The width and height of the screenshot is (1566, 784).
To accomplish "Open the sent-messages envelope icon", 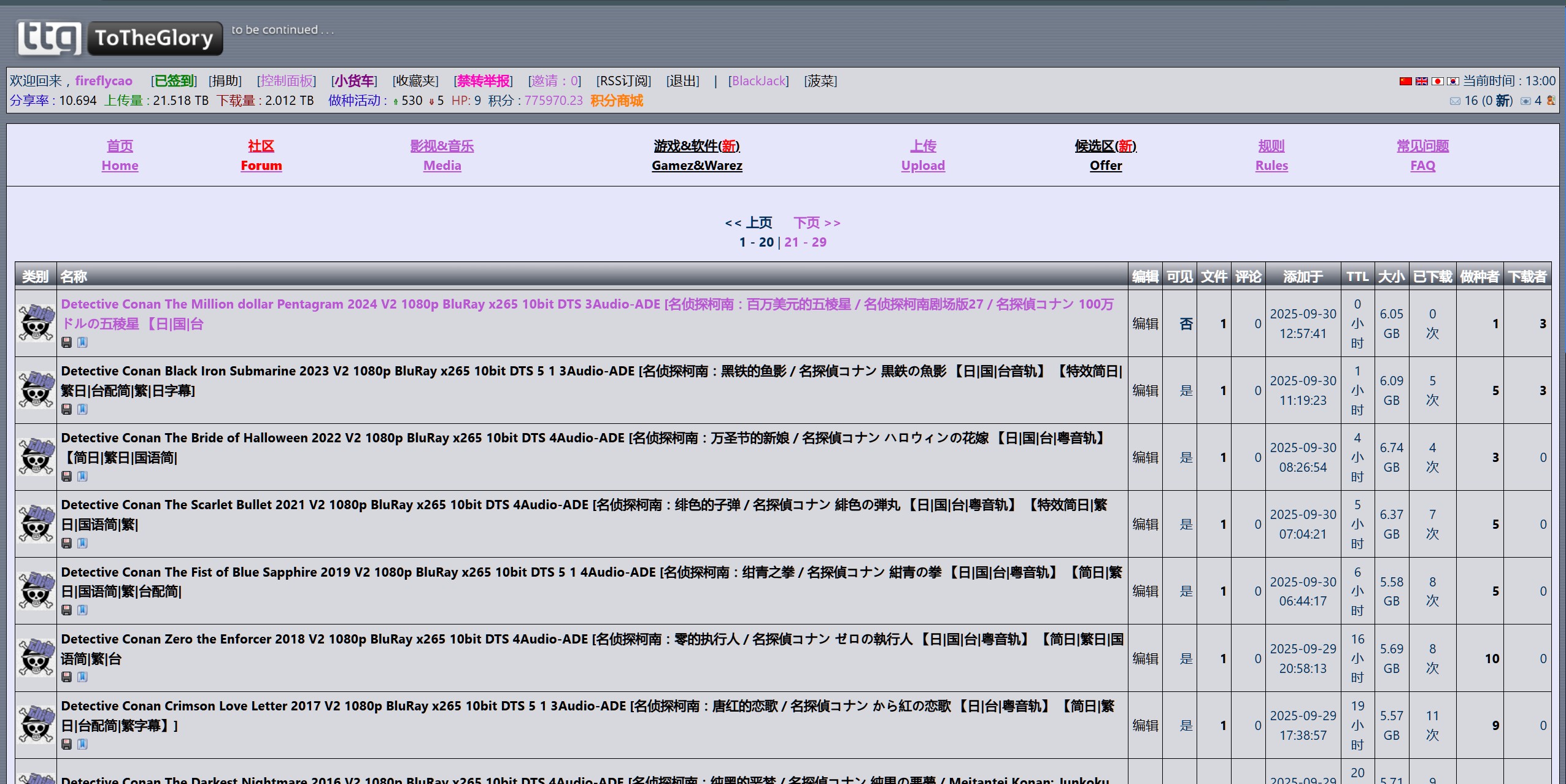I will [x=1525, y=101].
